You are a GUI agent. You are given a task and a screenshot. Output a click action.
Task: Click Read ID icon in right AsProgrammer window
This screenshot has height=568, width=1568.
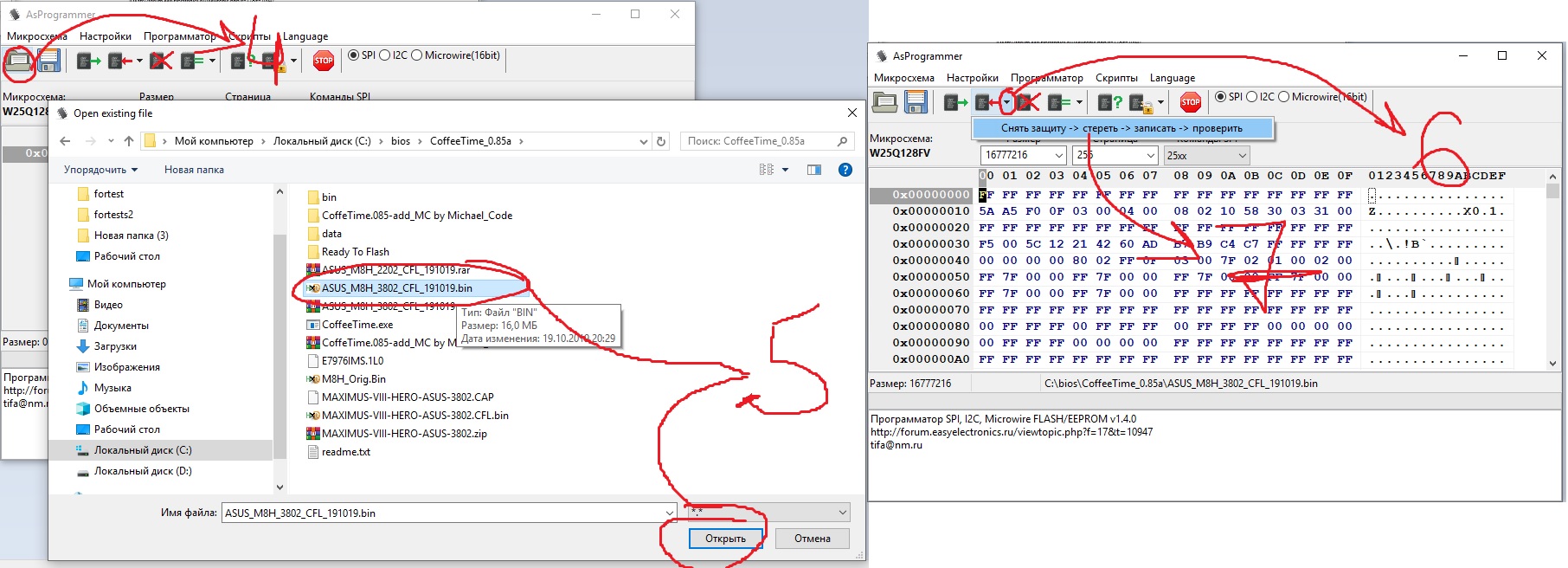pos(1110,102)
